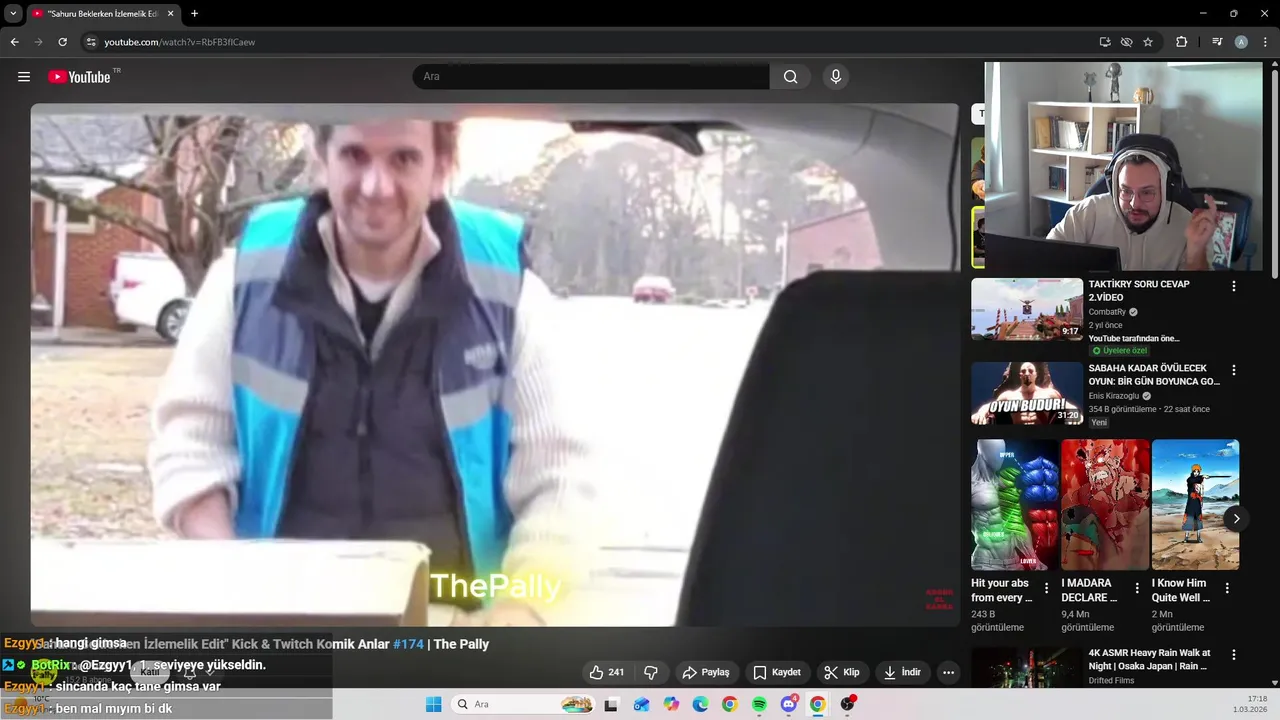Open the YouTube hamburger guide menu
Viewport: 1280px width, 720px height.
click(x=24, y=77)
